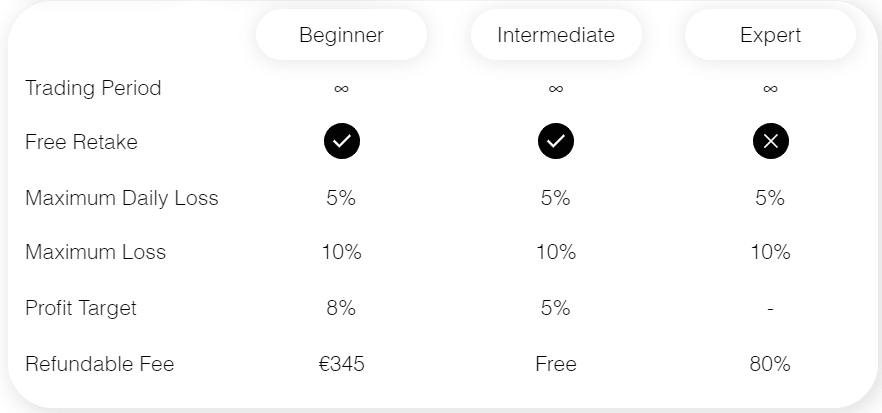This screenshot has width=882, height=413.
Task: Click the Expert free retake X icon
Action: click(770, 142)
